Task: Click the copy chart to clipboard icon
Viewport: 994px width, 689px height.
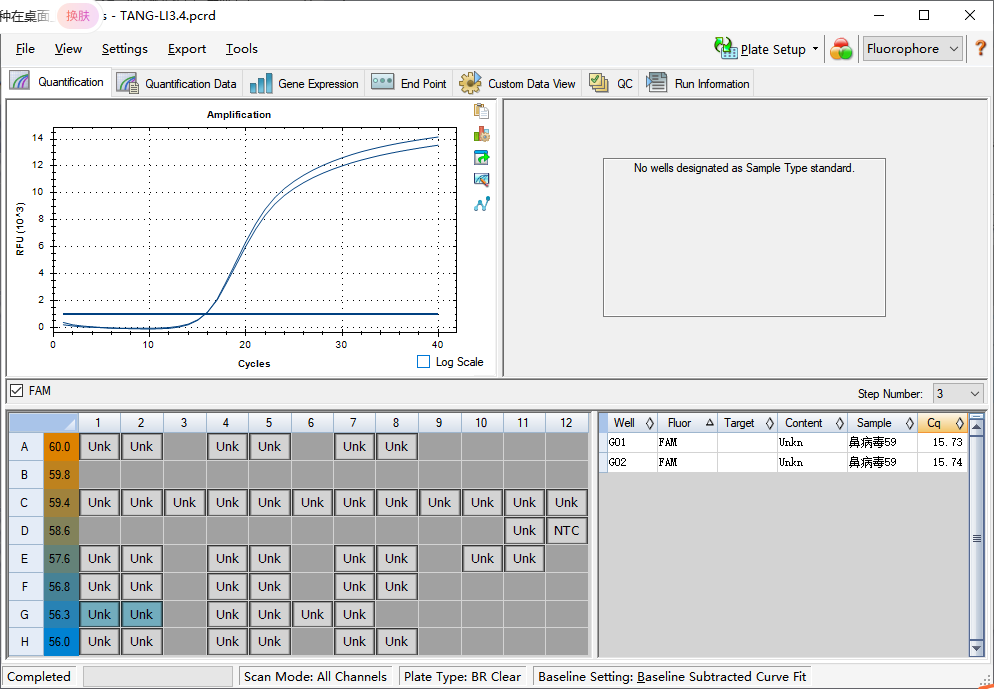Action: click(481, 111)
